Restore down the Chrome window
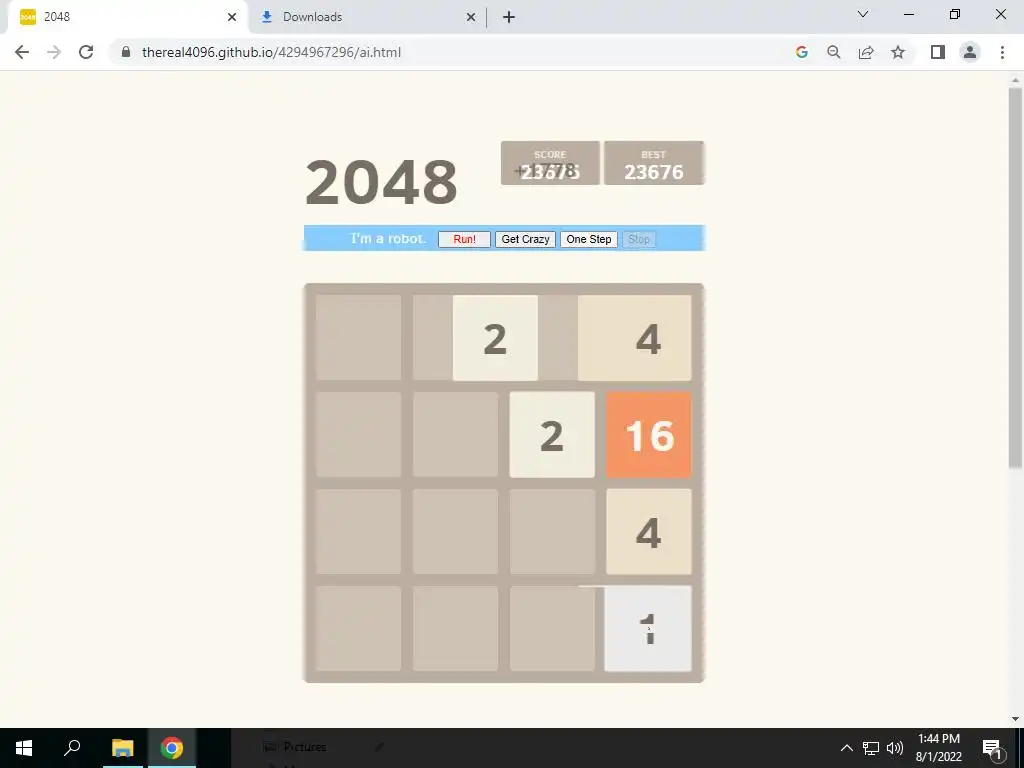This screenshot has height=768, width=1024. tap(955, 14)
